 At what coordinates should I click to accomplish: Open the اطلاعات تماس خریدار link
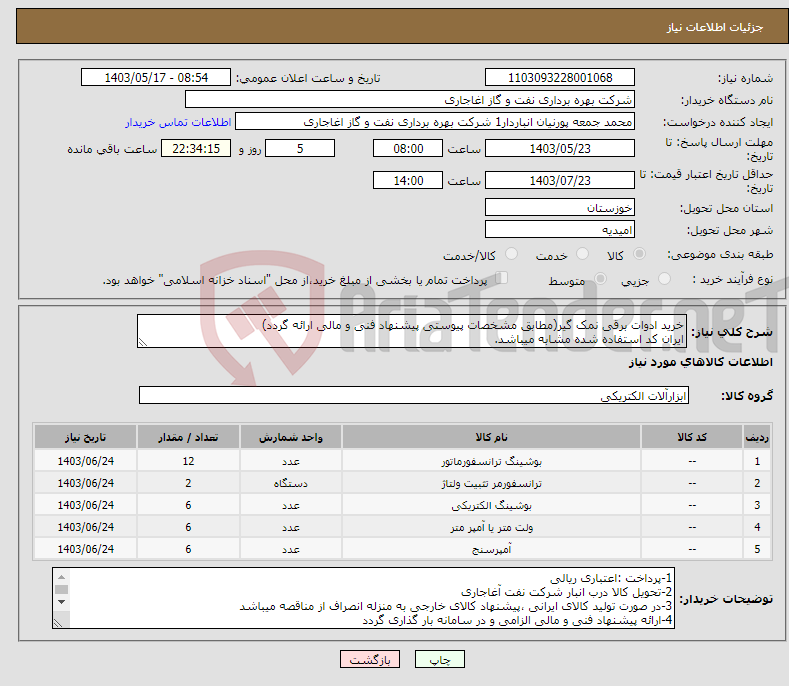(x=178, y=122)
